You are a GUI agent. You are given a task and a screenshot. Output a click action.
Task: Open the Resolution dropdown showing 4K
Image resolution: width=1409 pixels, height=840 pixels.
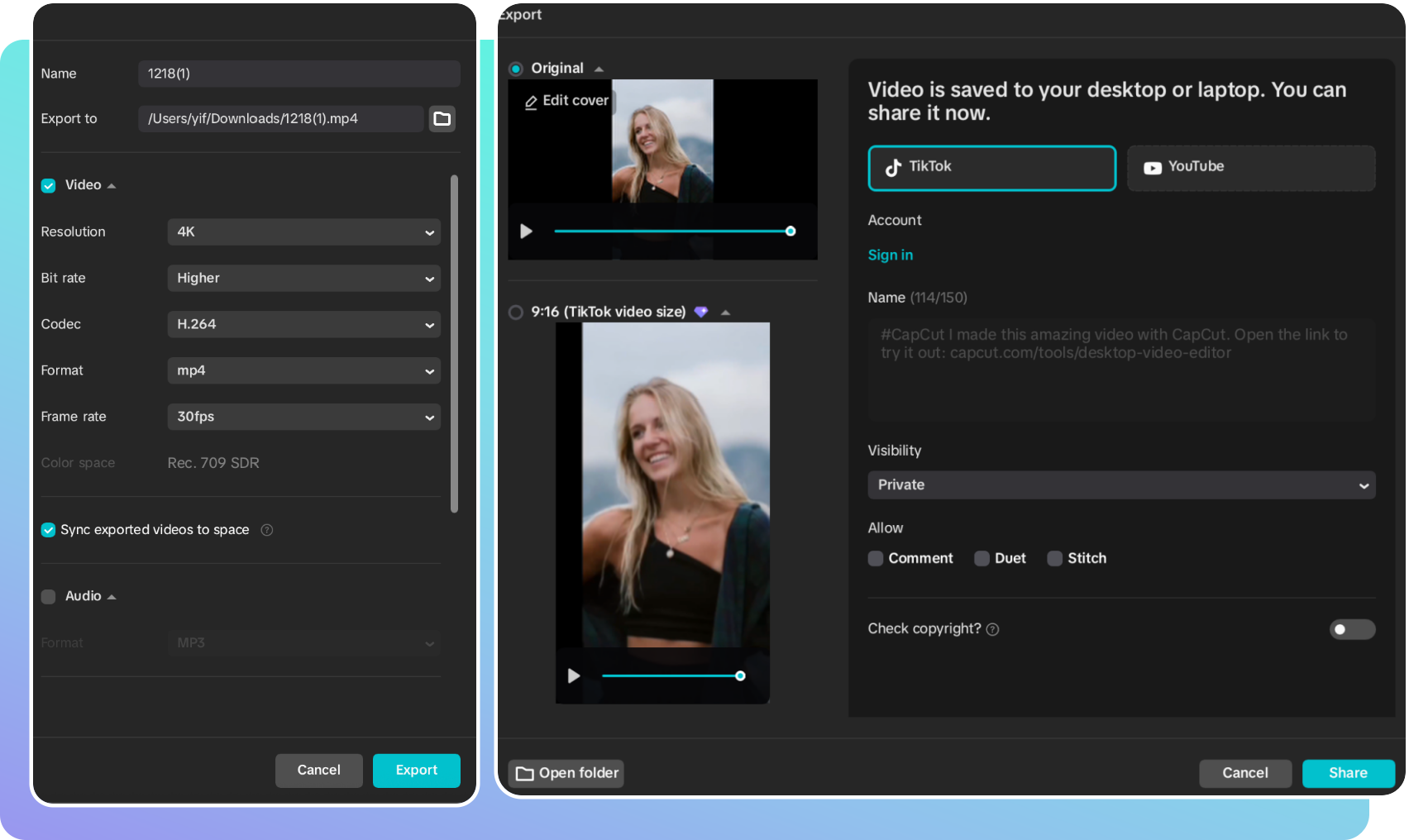coord(303,232)
